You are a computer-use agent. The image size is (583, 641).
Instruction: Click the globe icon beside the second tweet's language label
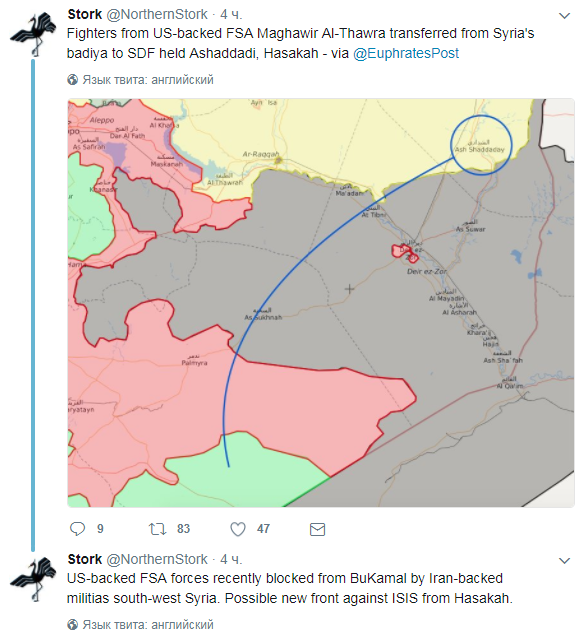tap(72, 625)
